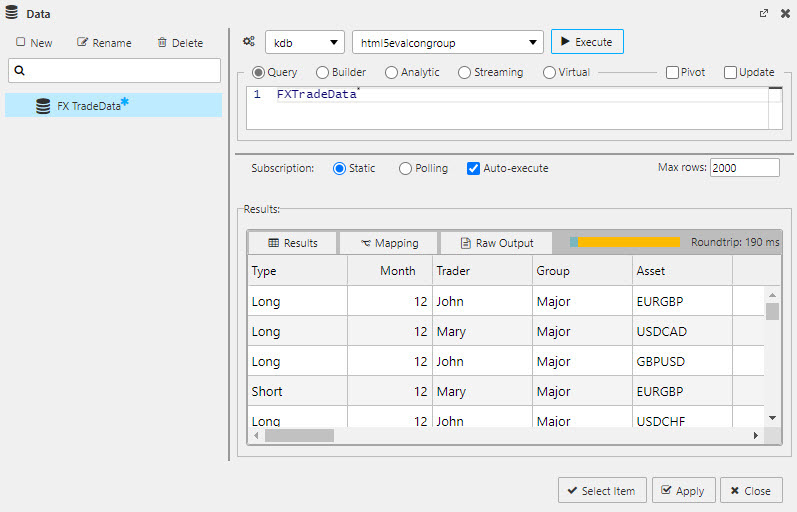This screenshot has width=797, height=512.
Task: Click the Execute play button
Action: pos(588,42)
